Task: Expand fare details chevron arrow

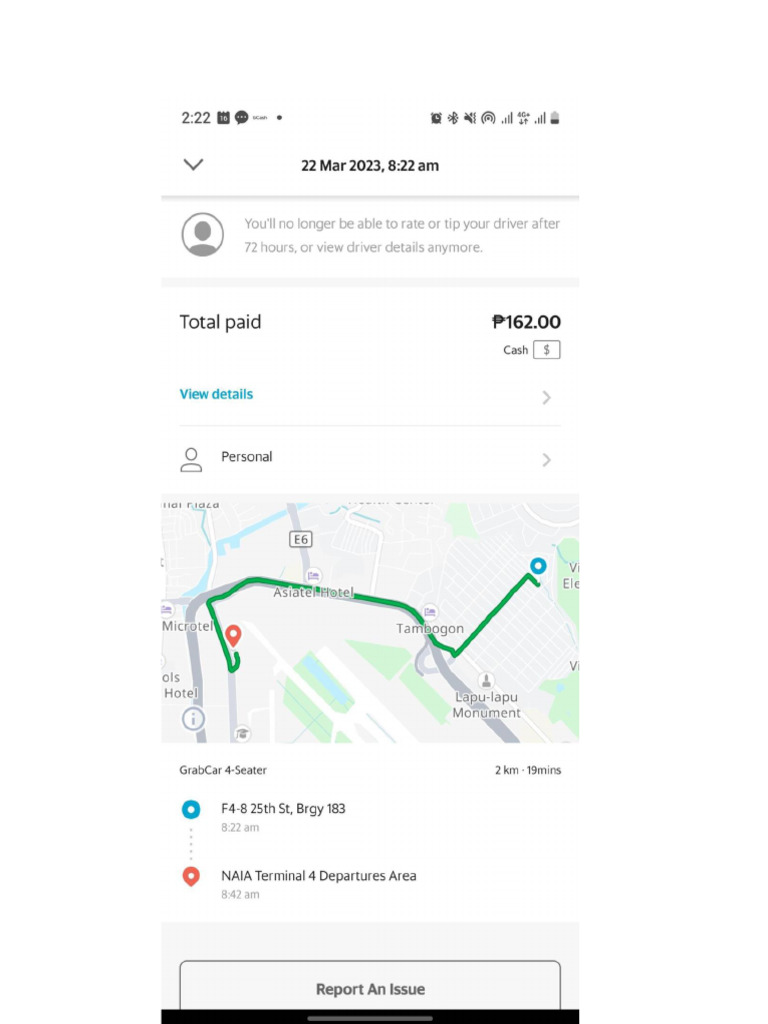Action: coord(546,397)
